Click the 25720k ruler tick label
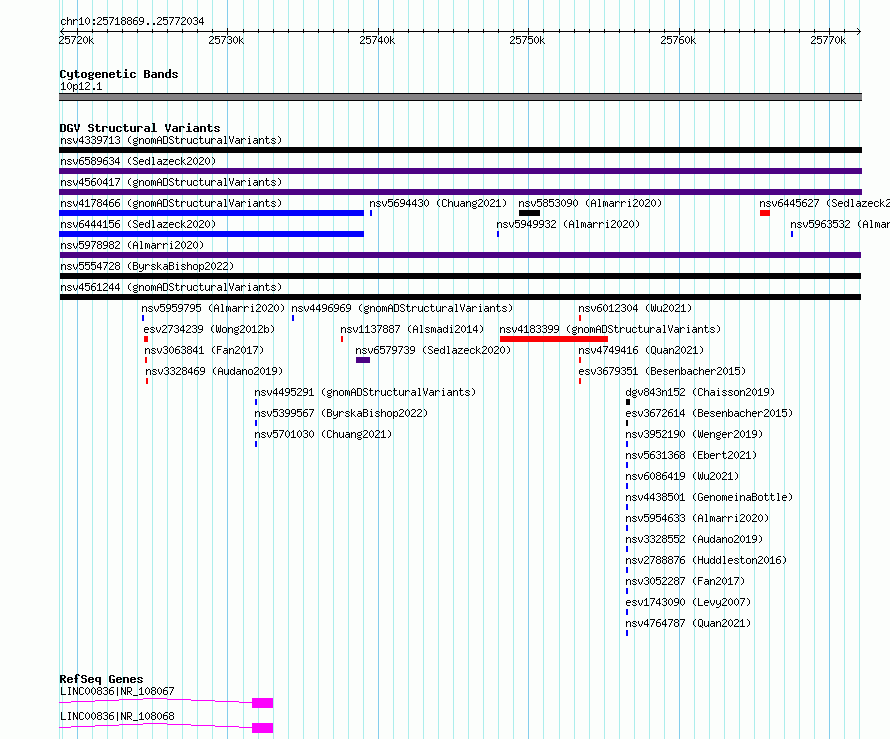Image resolution: width=890 pixels, height=739 pixels. point(77,40)
